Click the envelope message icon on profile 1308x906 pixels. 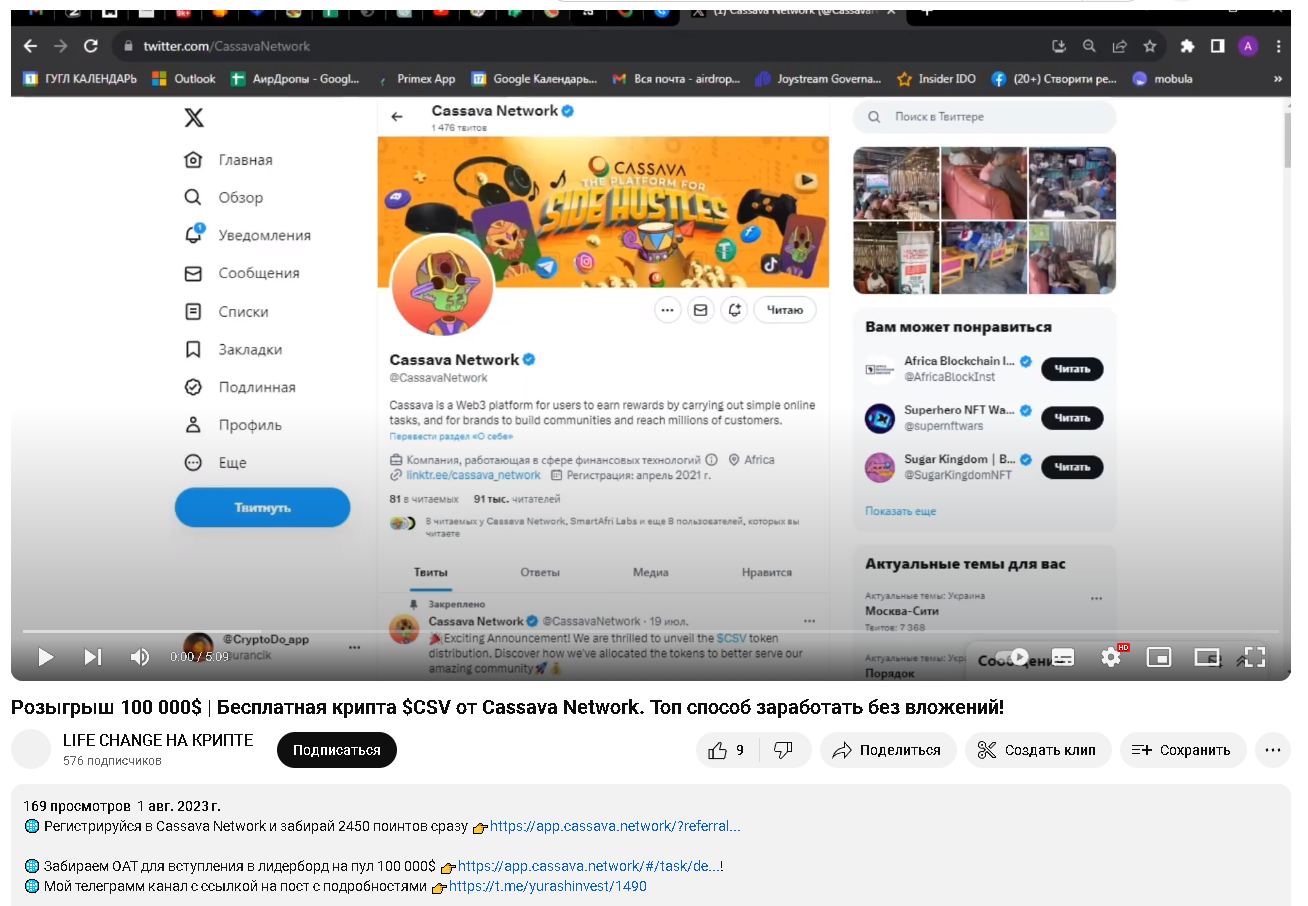(701, 310)
